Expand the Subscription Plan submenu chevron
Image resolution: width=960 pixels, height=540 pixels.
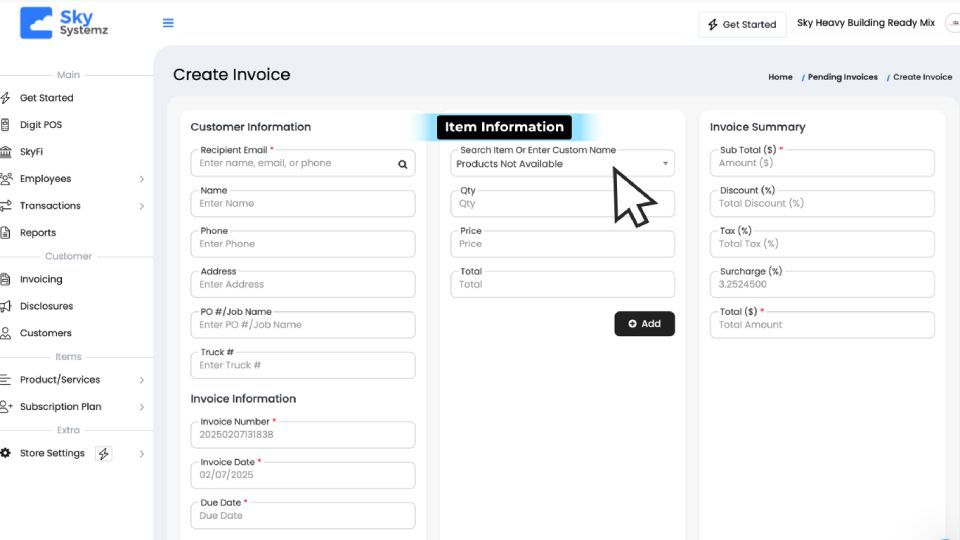[141, 407]
